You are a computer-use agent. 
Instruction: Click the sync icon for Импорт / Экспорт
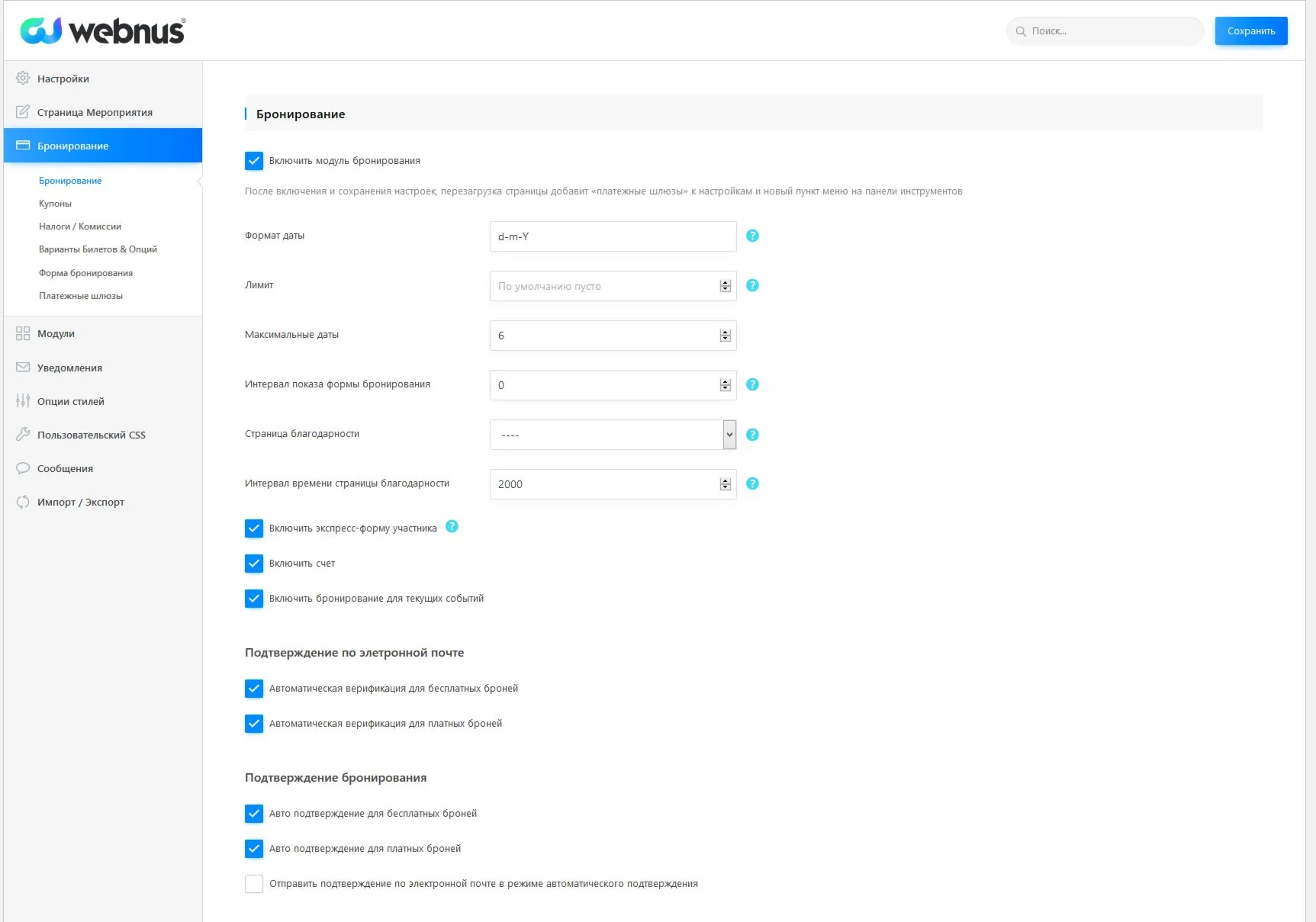coord(23,502)
